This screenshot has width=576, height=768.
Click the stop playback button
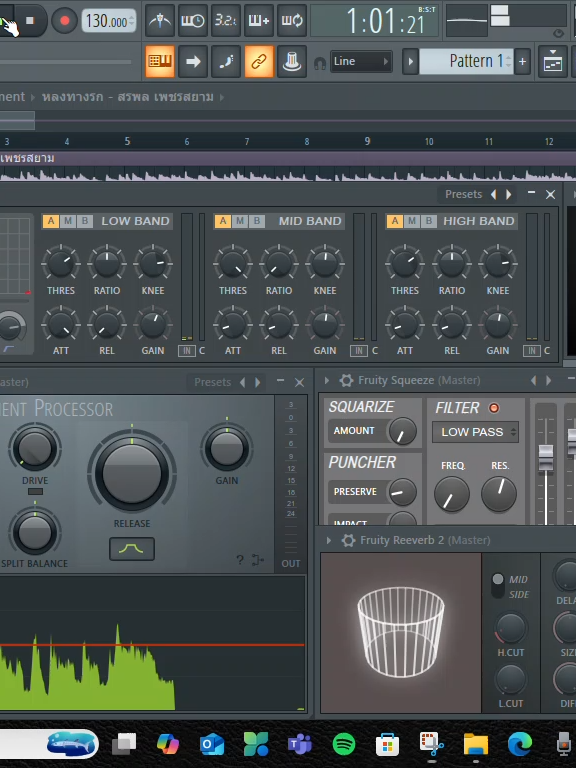30,21
